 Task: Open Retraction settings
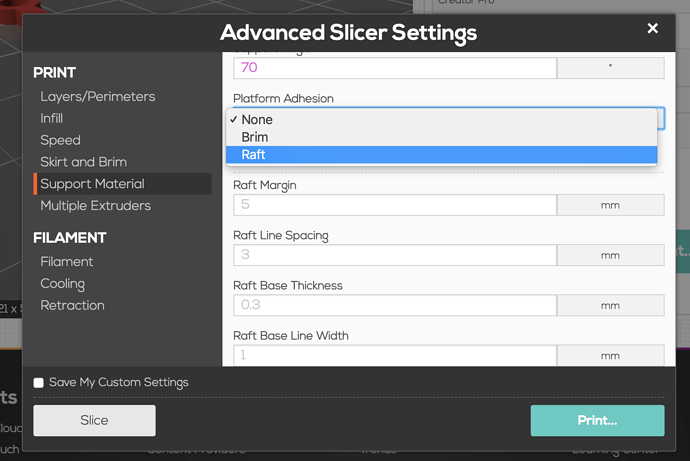[x=73, y=305]
